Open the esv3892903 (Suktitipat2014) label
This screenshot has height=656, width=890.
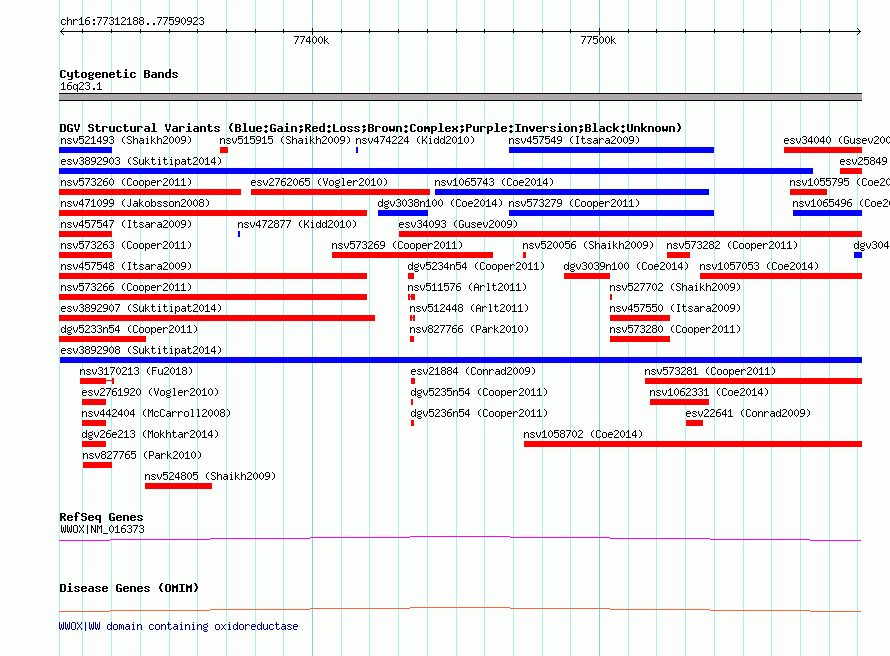tap(141, 161)
